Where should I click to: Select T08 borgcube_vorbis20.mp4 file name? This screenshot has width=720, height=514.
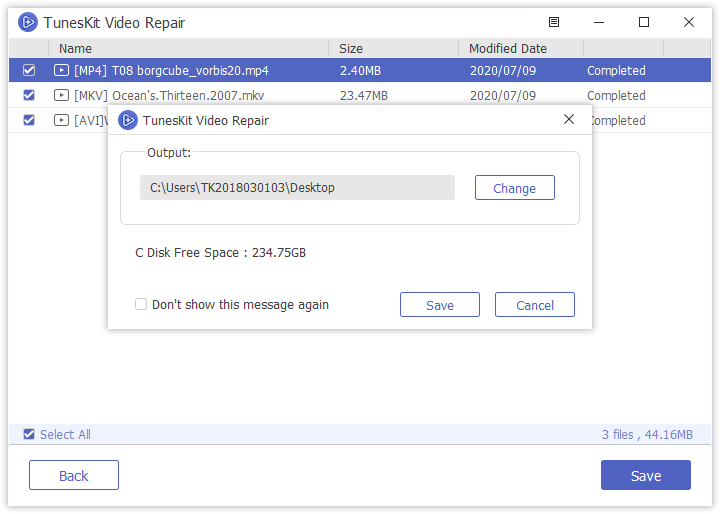(190, 70)
